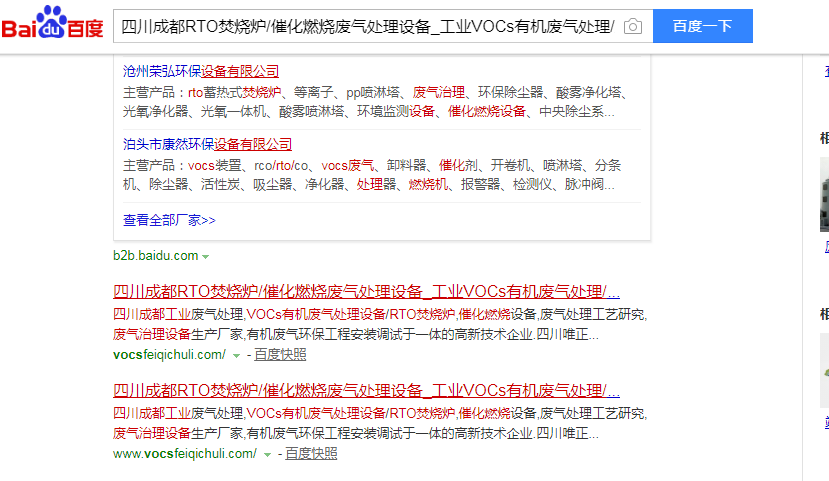Click the 百度一下 search button
Image resolution: width=829 pixels, height=481 pixels.
pyautogui.click(x=703, y=26)
